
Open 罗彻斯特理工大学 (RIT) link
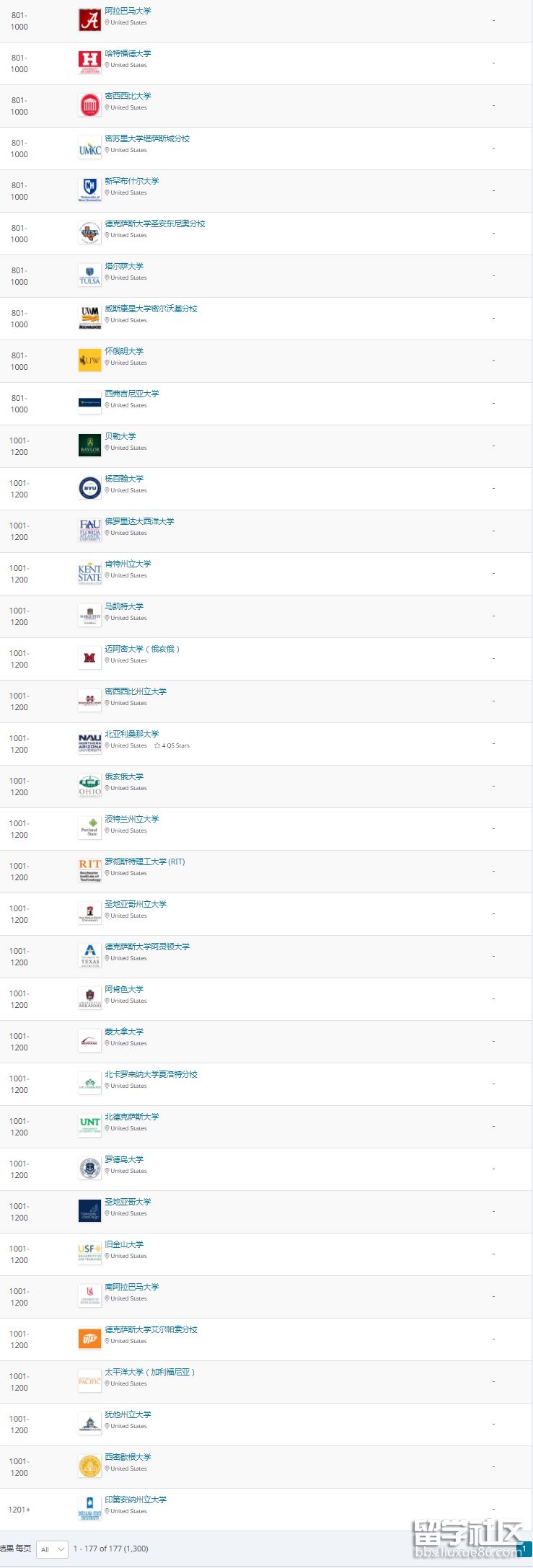pos(144,861)
